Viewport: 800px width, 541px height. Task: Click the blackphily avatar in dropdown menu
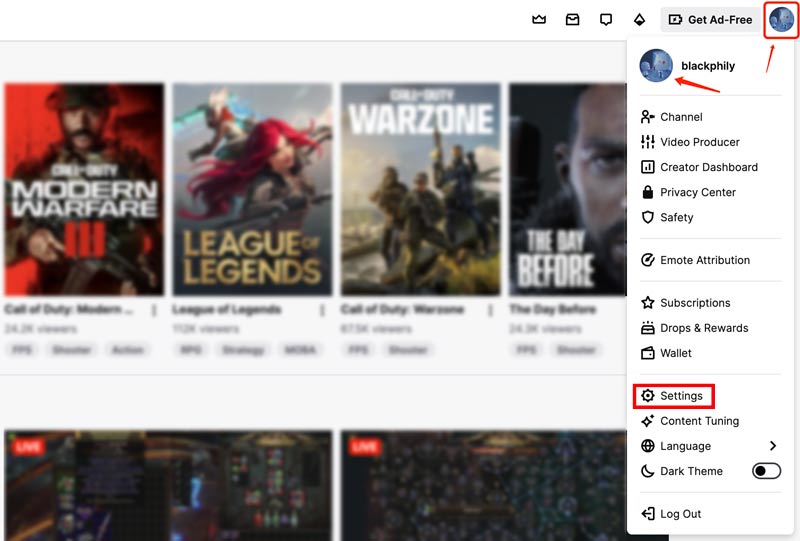point(656,65)
